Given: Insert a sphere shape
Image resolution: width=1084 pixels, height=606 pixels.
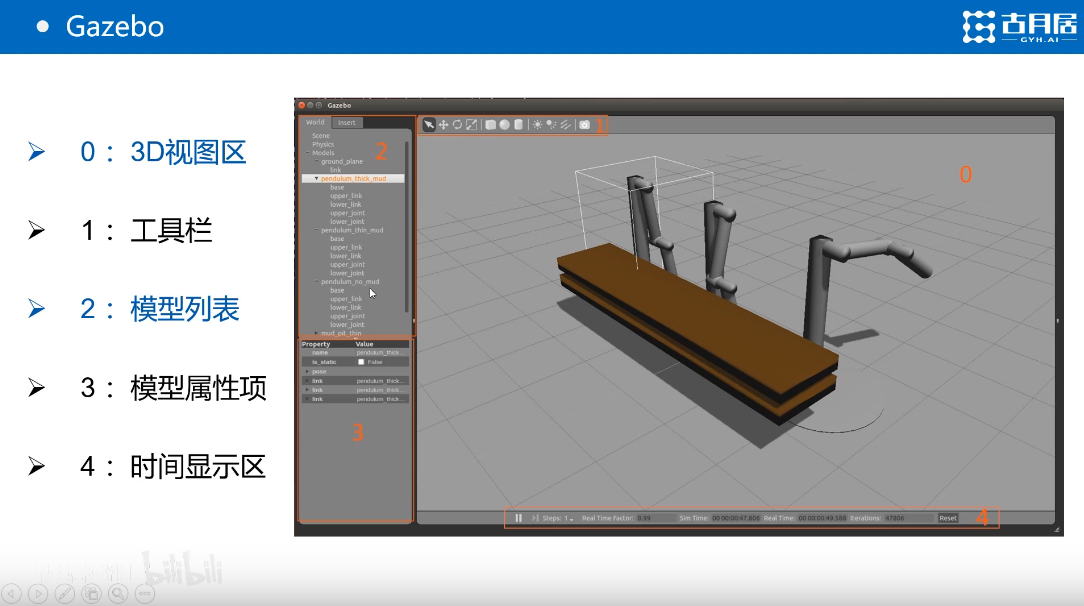Looking at the screenshot, I should tap(505, 124).
